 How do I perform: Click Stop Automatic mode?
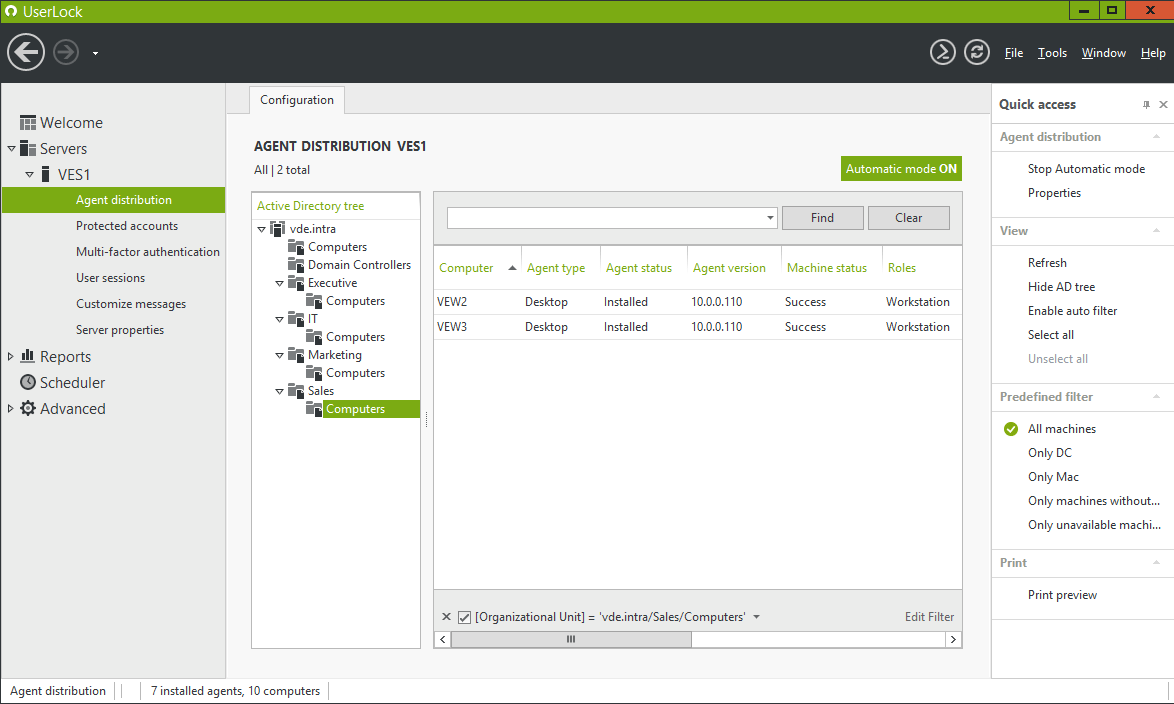(1086, 169)
